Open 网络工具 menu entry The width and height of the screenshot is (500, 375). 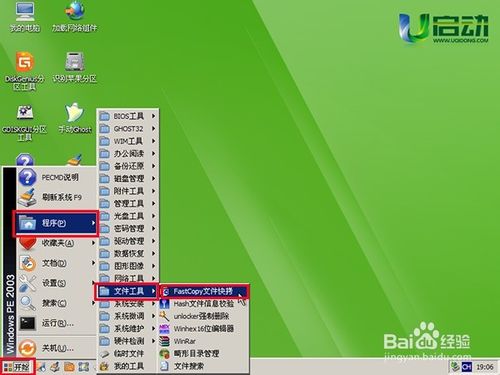pyautogui.click(x=128, y=278)
